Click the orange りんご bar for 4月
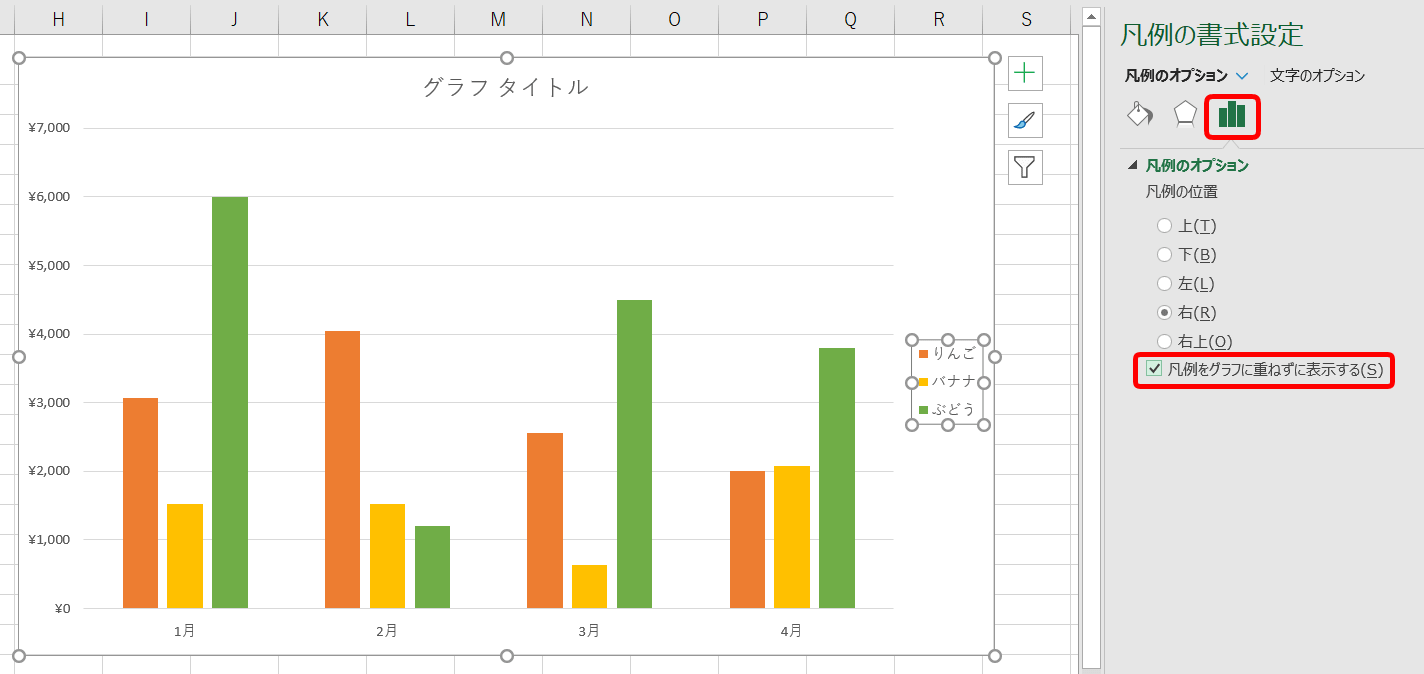 tap(747, 540)
